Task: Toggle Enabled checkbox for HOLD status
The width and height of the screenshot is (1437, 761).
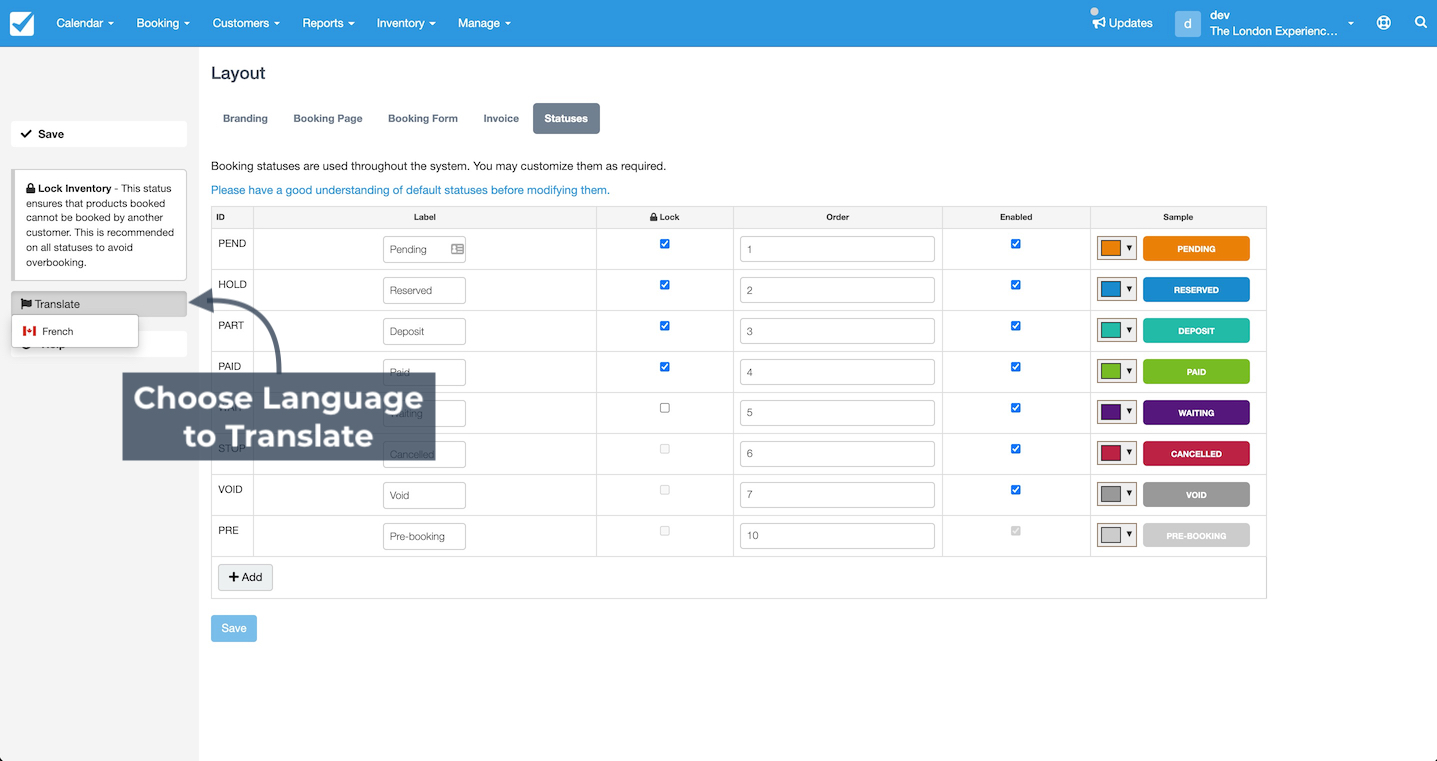Action: [1016, 285]
